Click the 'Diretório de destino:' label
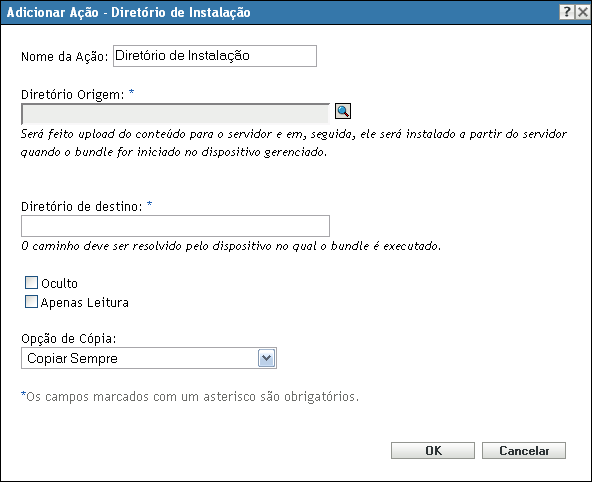Viewport: 592px width, 482px height. coord(82,206)
